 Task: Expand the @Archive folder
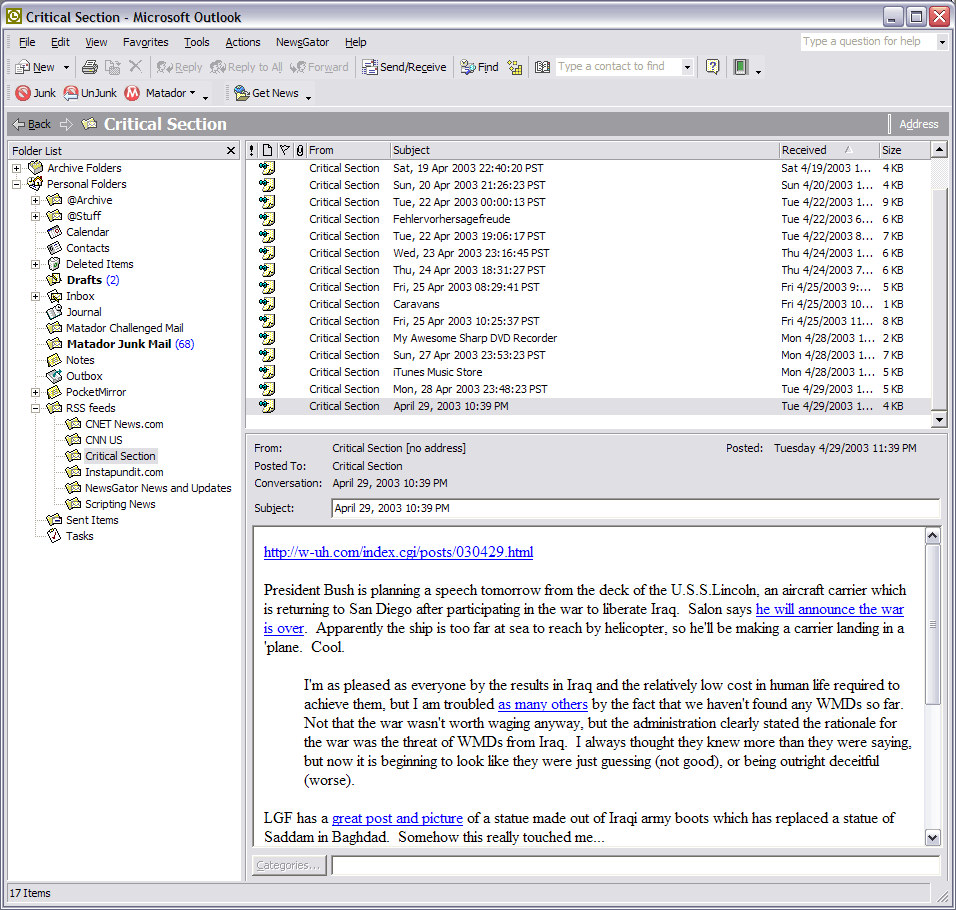[x=35, y=200]
